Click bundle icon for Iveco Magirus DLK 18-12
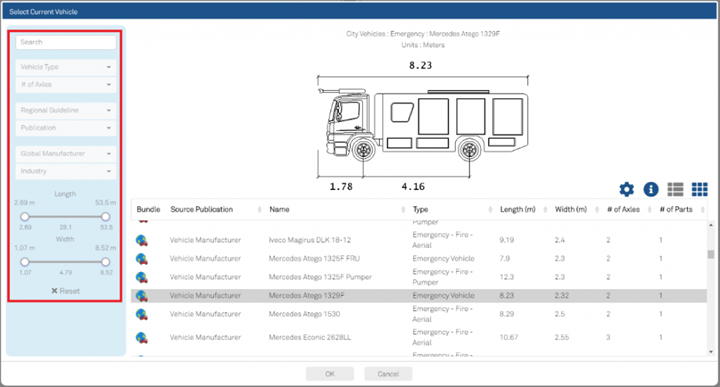This screenshot has height=387, width=720. pyautogui.click(x=142, y=240)
